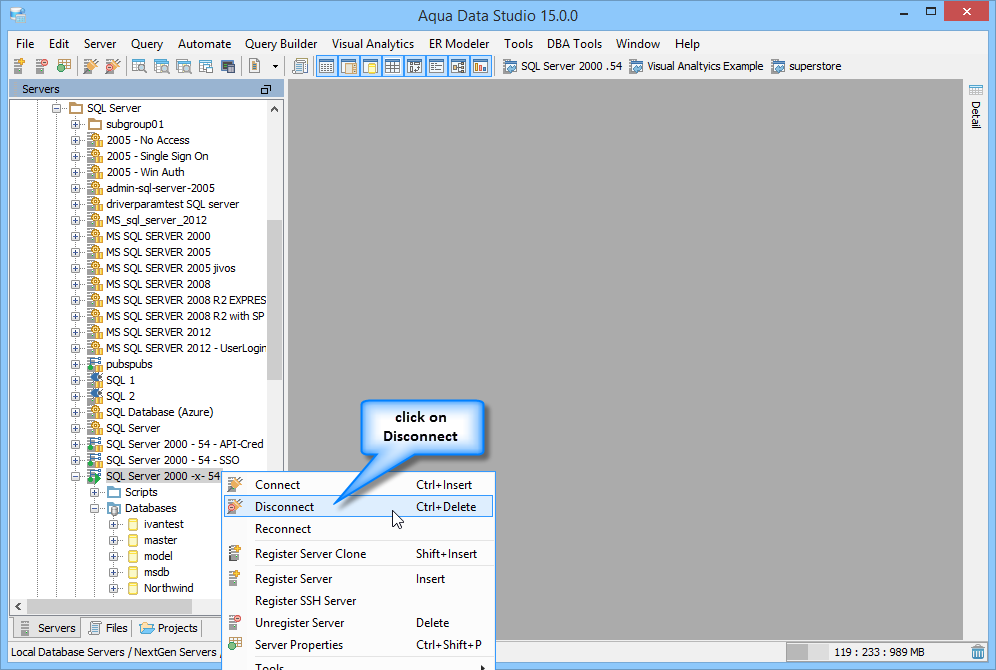
Task: Click the Detail panel grid icon
Action: (976, 90)
